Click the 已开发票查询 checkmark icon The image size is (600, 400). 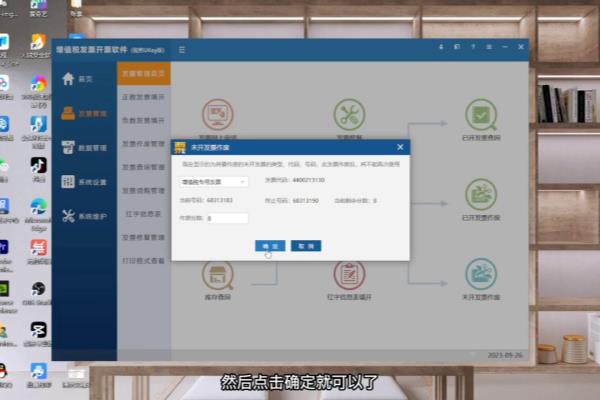click(x=481, y=114)
